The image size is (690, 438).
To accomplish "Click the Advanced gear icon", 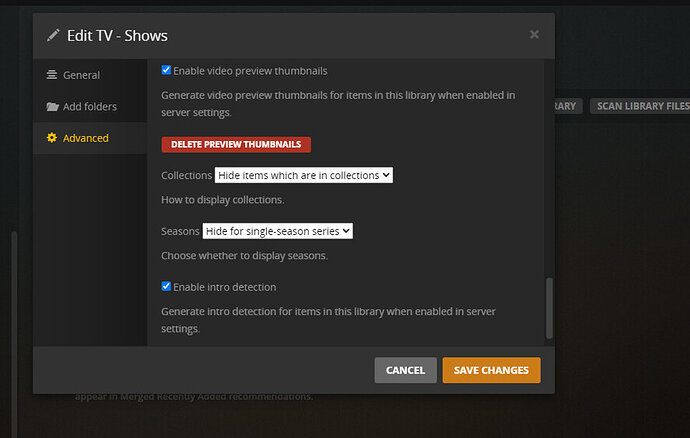I will pyautogui.click(x=52, y=138).
